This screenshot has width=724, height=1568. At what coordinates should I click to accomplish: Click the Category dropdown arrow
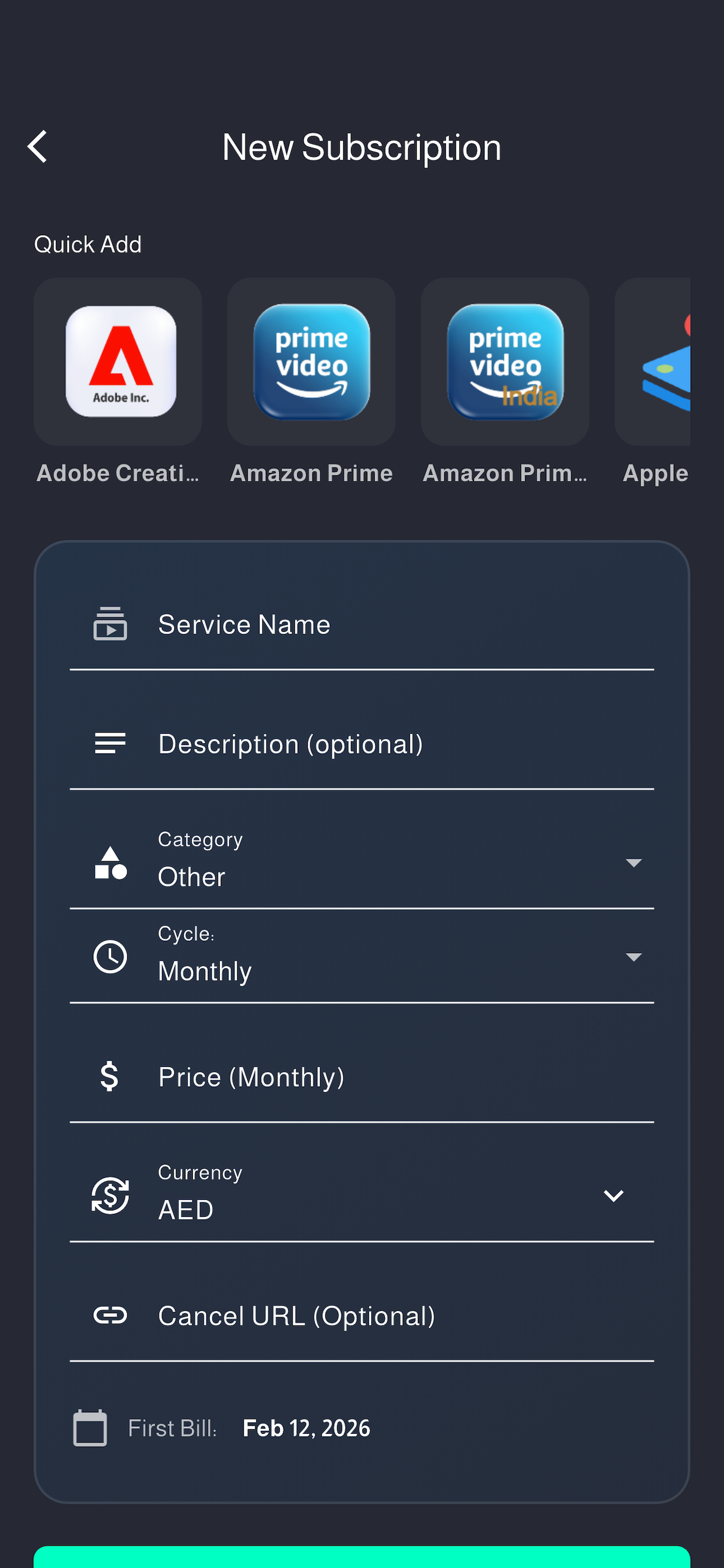(x=633, y=863)
